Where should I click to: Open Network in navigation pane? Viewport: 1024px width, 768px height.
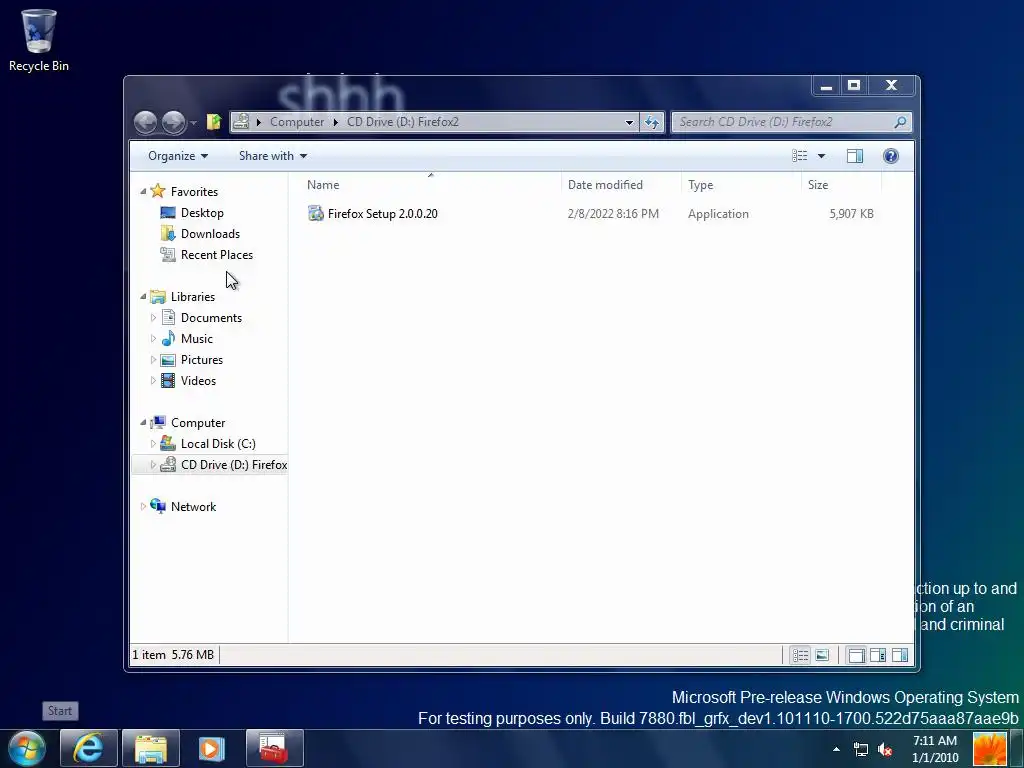click(x=193, y=506)
